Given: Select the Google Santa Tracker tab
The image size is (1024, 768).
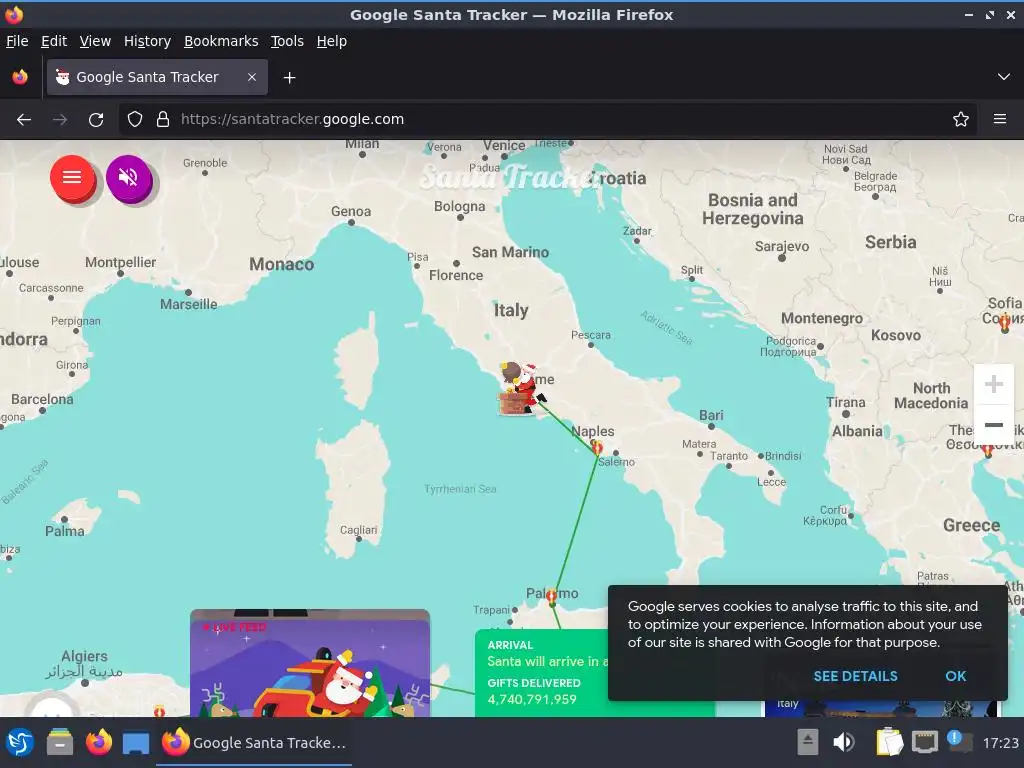Looking at the screenshot, I should coord(157,77).
